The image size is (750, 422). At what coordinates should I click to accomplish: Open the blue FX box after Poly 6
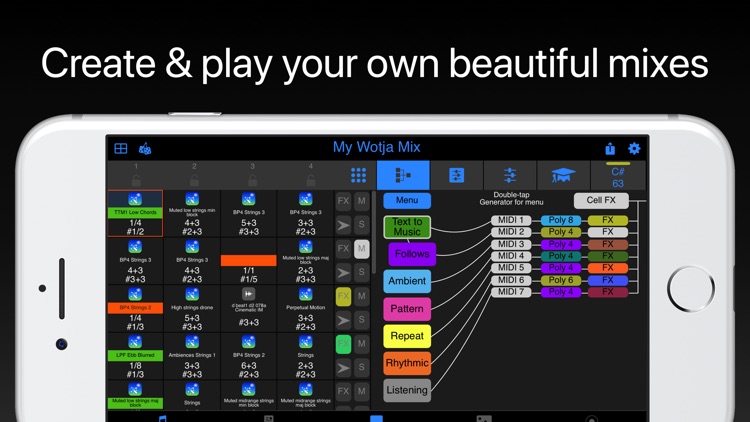[607, 280]
